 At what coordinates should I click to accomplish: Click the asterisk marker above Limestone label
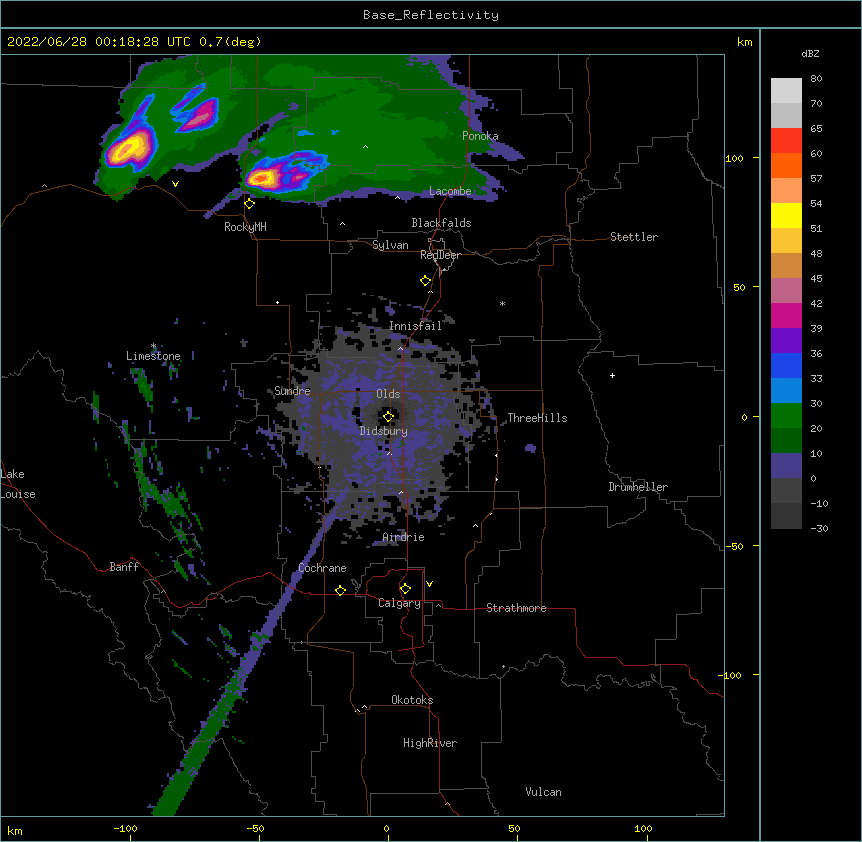click(153, 346)
